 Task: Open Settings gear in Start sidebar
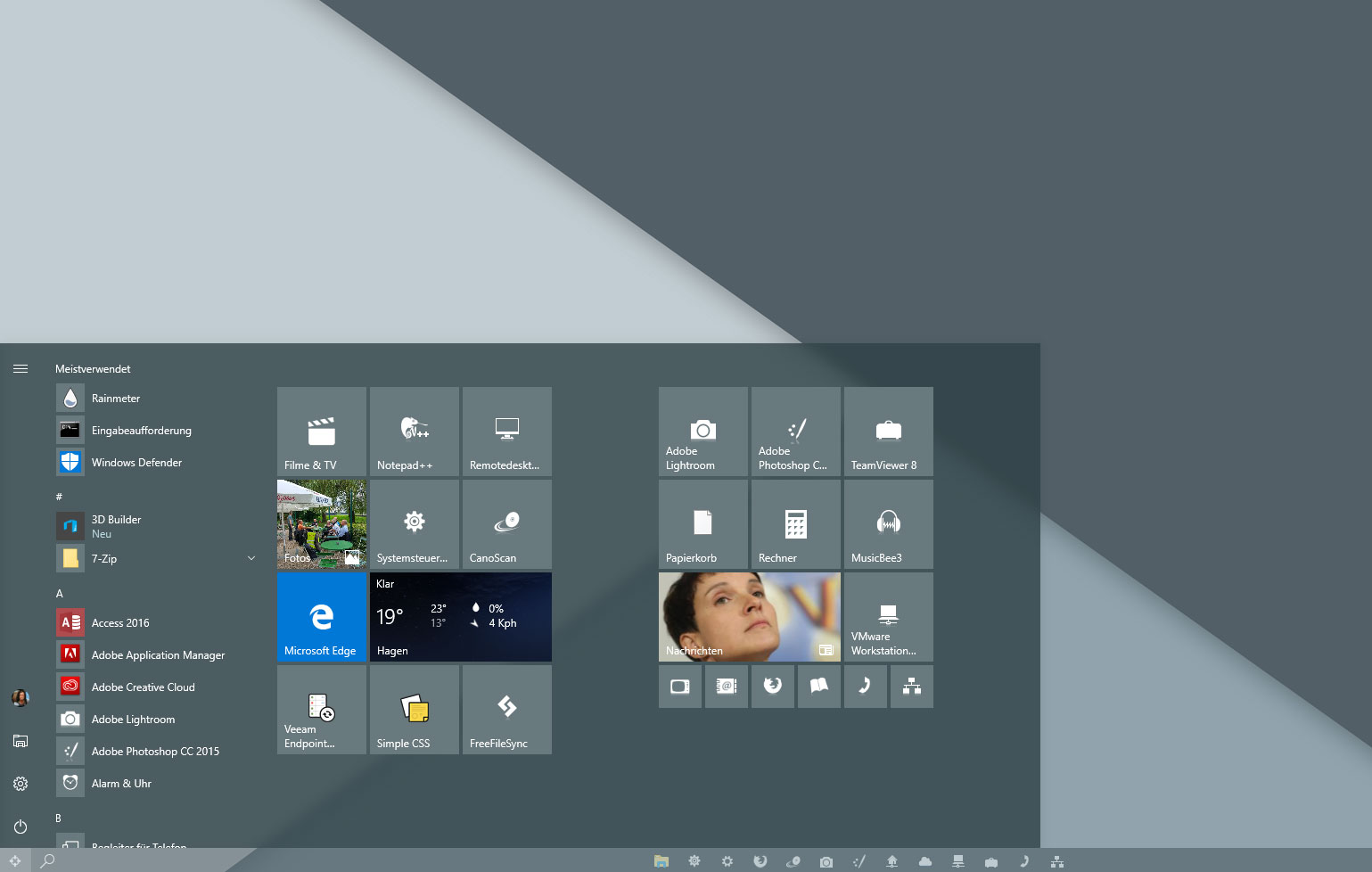click(x=21, y=784)
